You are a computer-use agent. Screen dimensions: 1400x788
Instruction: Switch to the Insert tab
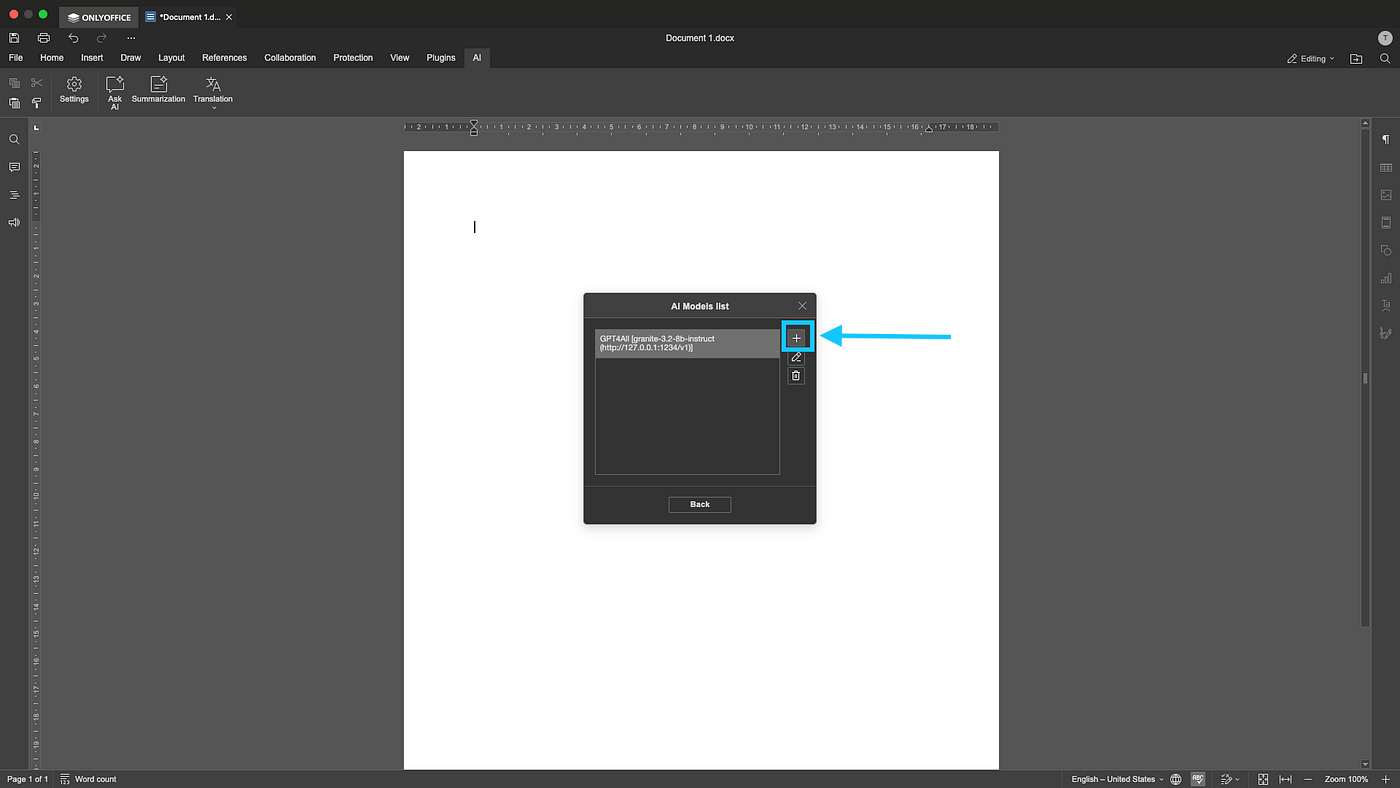tap(92, 58)
